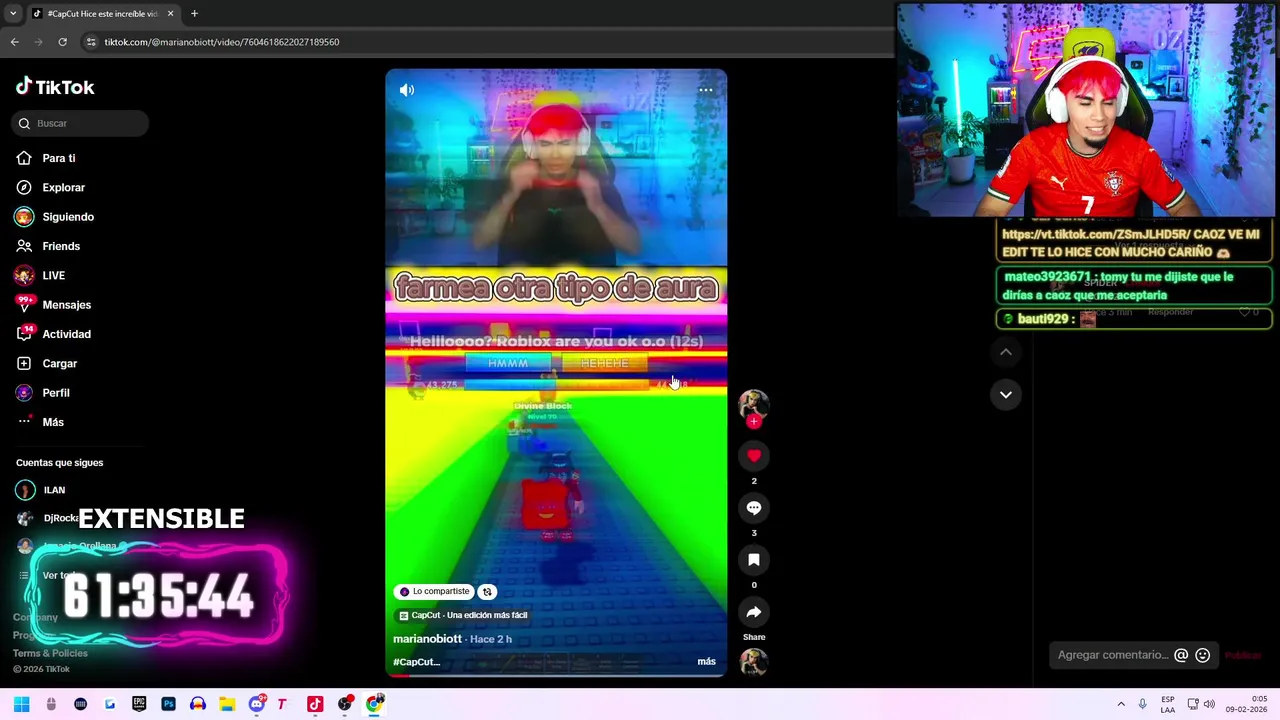The width and height of the screenshot is (1280, 720).
Task: Click the Share arrow icon
Action: (x=754, y=612)
